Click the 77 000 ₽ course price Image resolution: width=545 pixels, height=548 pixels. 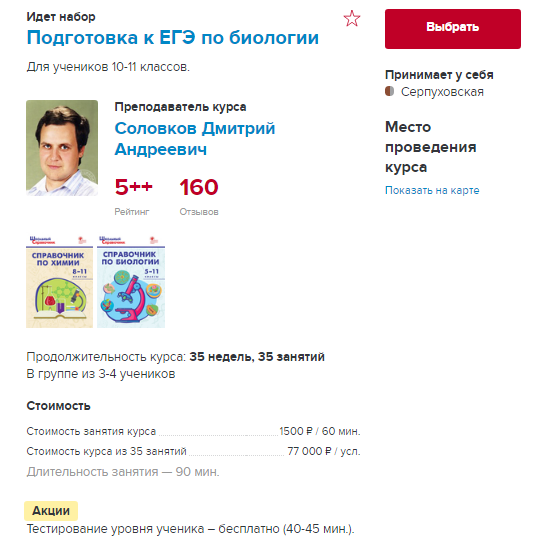click(x=309, y=451)
